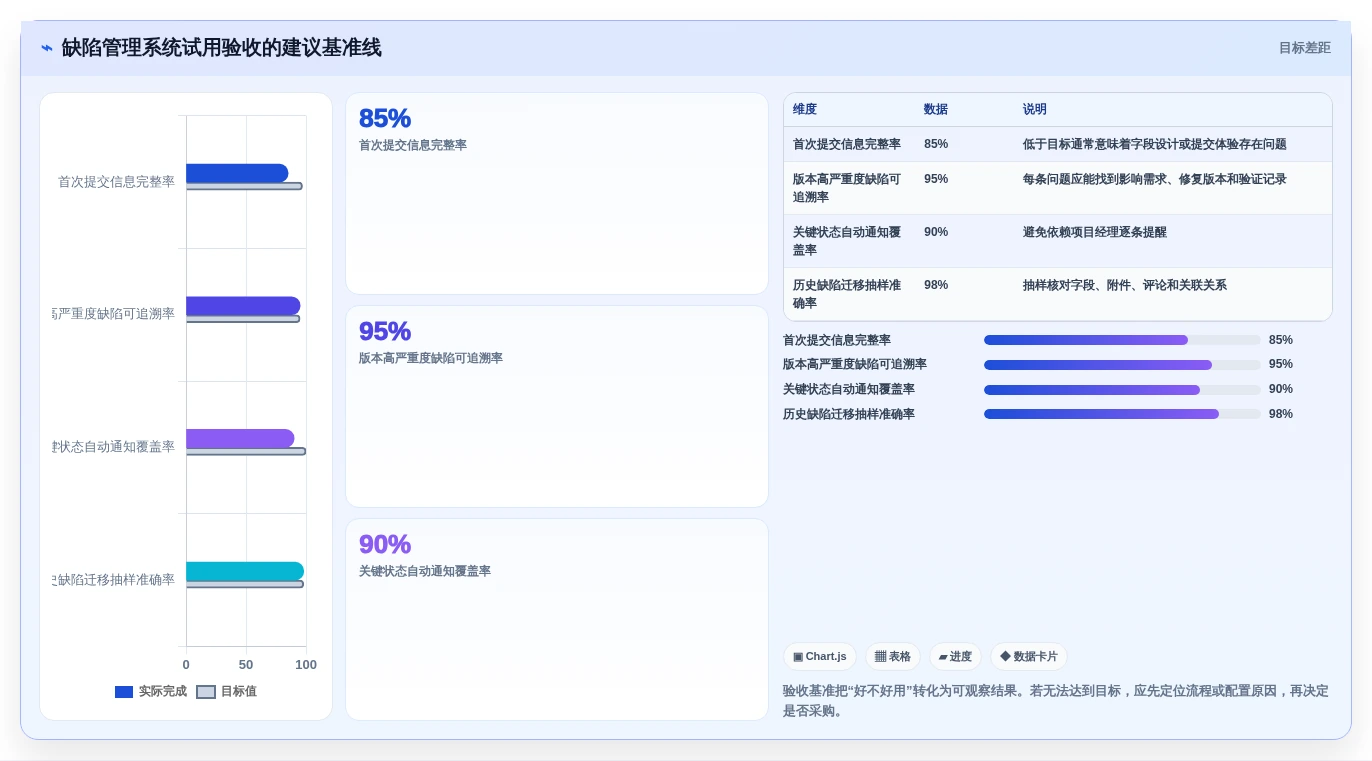Click the indigo 严重度缺陷可追溯率 chart bar

(x=243, y=306)
